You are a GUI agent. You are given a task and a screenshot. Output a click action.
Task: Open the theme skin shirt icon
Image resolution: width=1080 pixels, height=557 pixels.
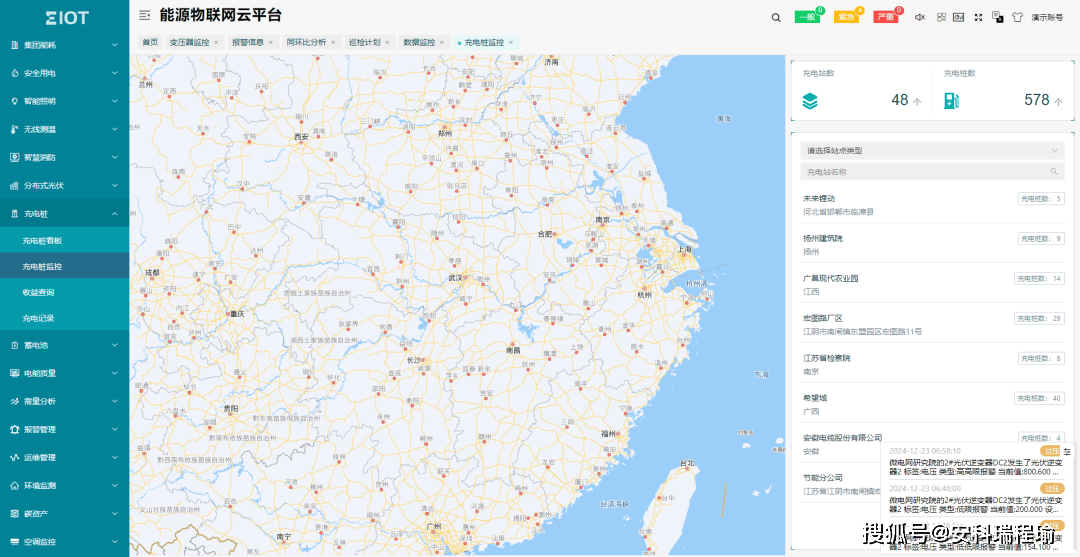[x=1017, y=17]
